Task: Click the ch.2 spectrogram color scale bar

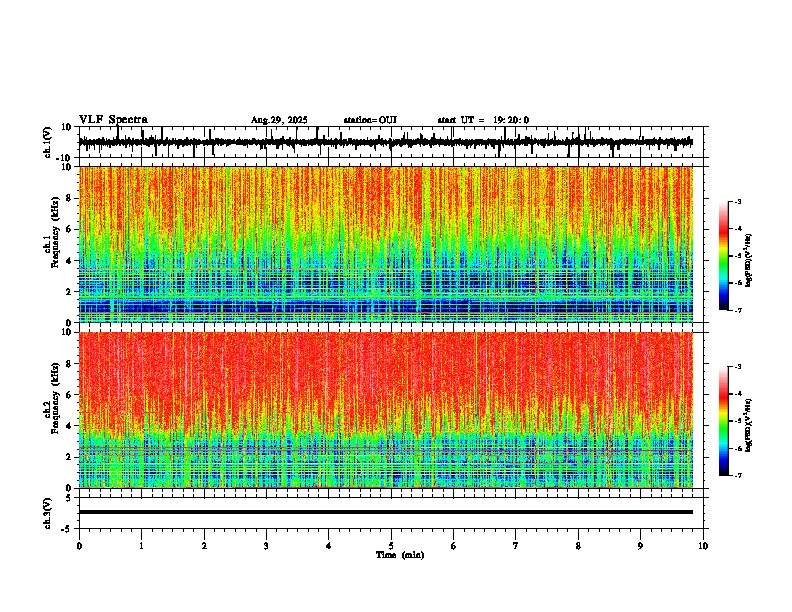Action: pos(723,421)
